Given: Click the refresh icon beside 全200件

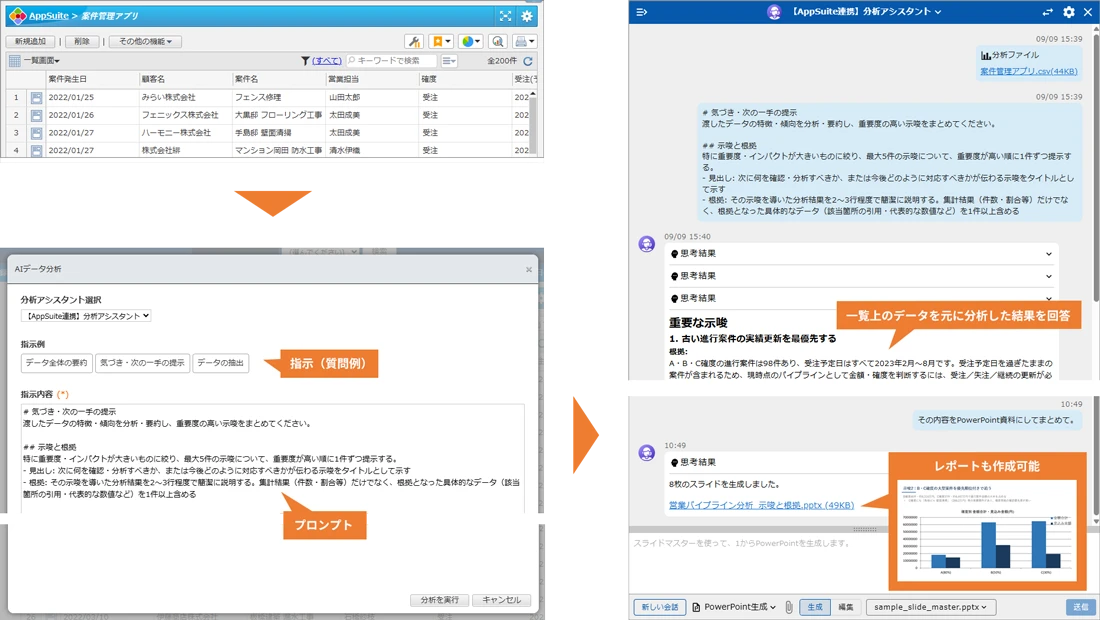Looking at the screenshot, I should click(x=528, y=61).
